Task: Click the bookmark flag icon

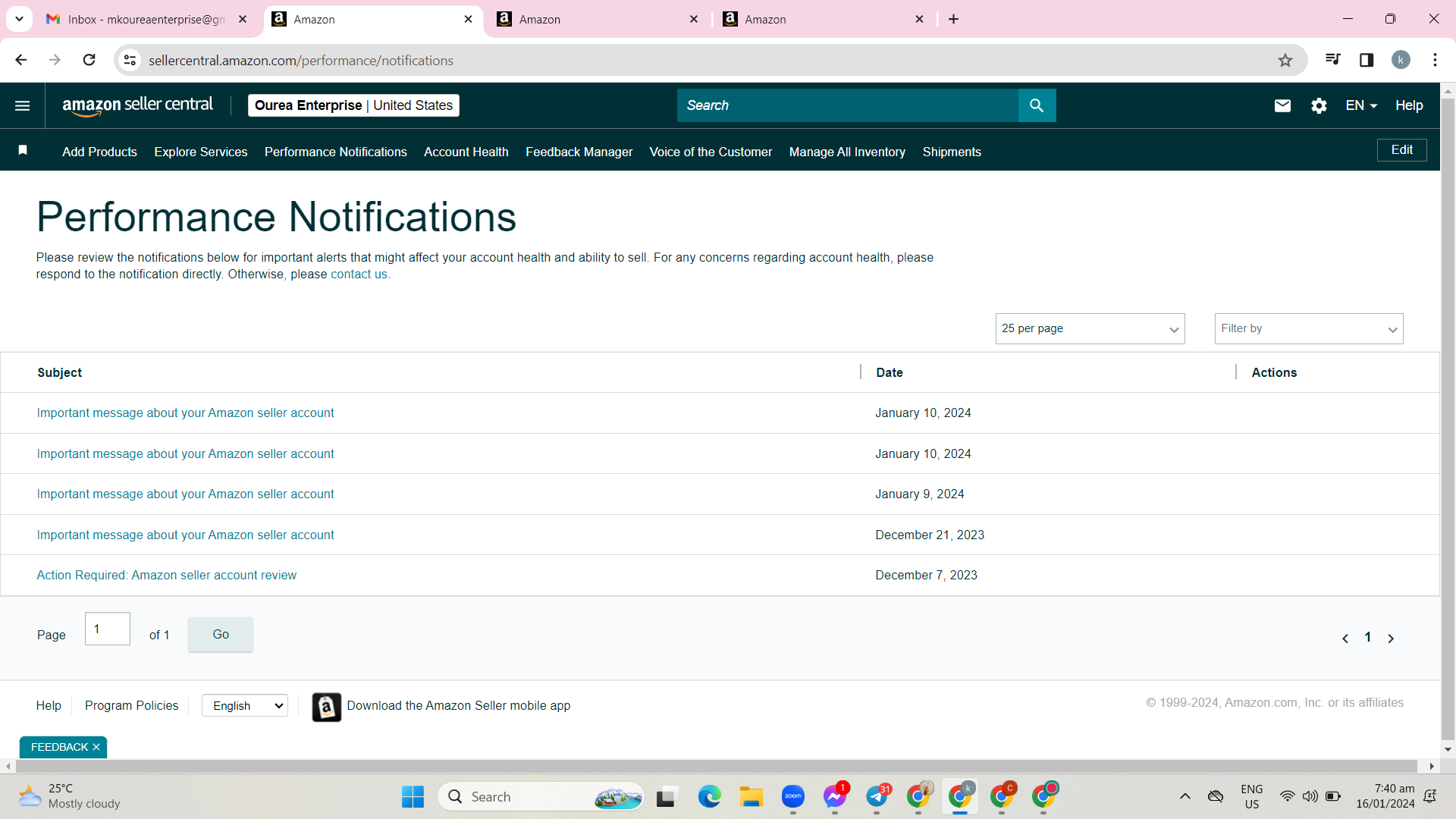Action: coord(23,150)
